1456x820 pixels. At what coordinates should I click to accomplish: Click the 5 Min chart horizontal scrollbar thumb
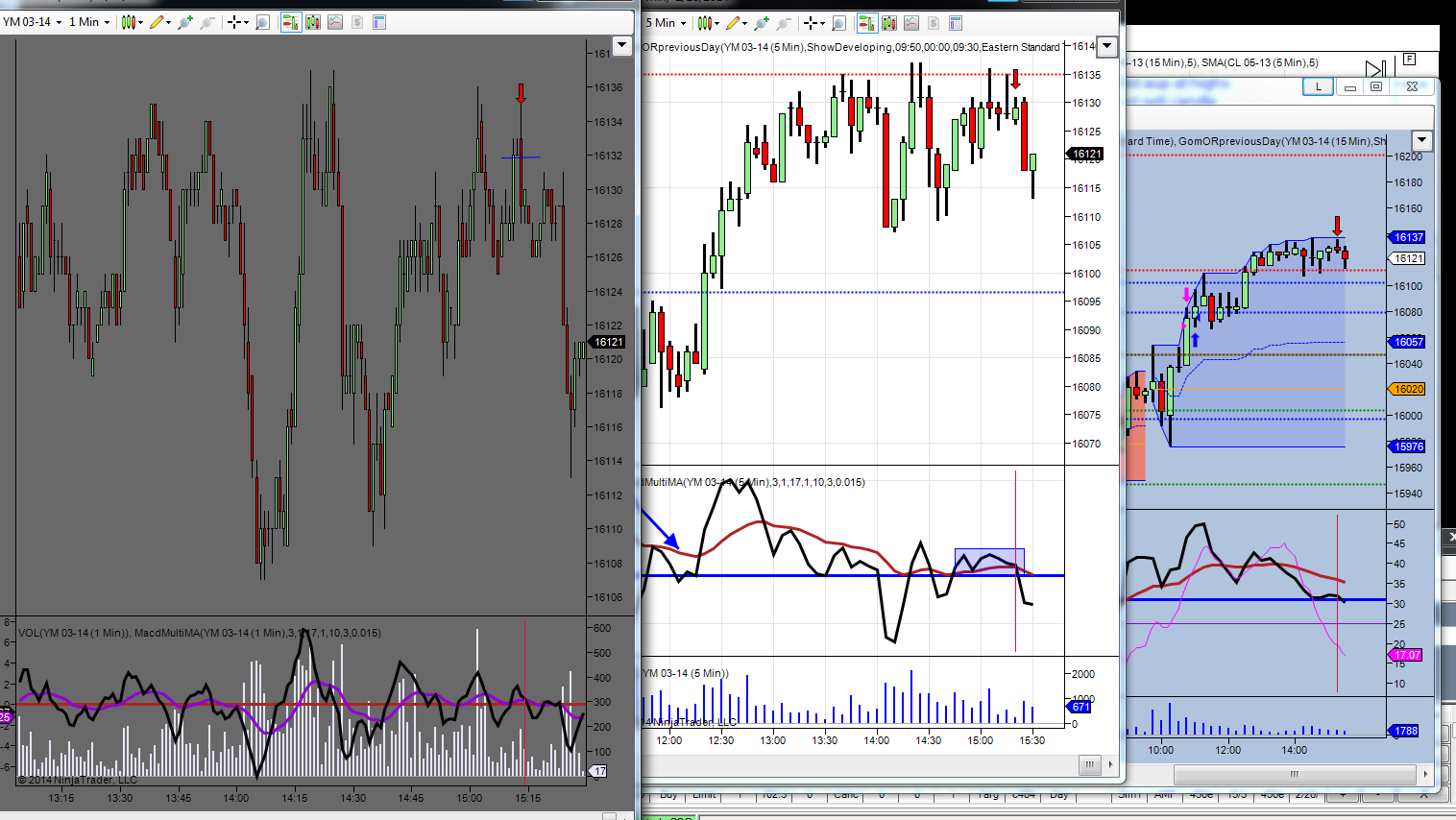[x=1089, y=765]
